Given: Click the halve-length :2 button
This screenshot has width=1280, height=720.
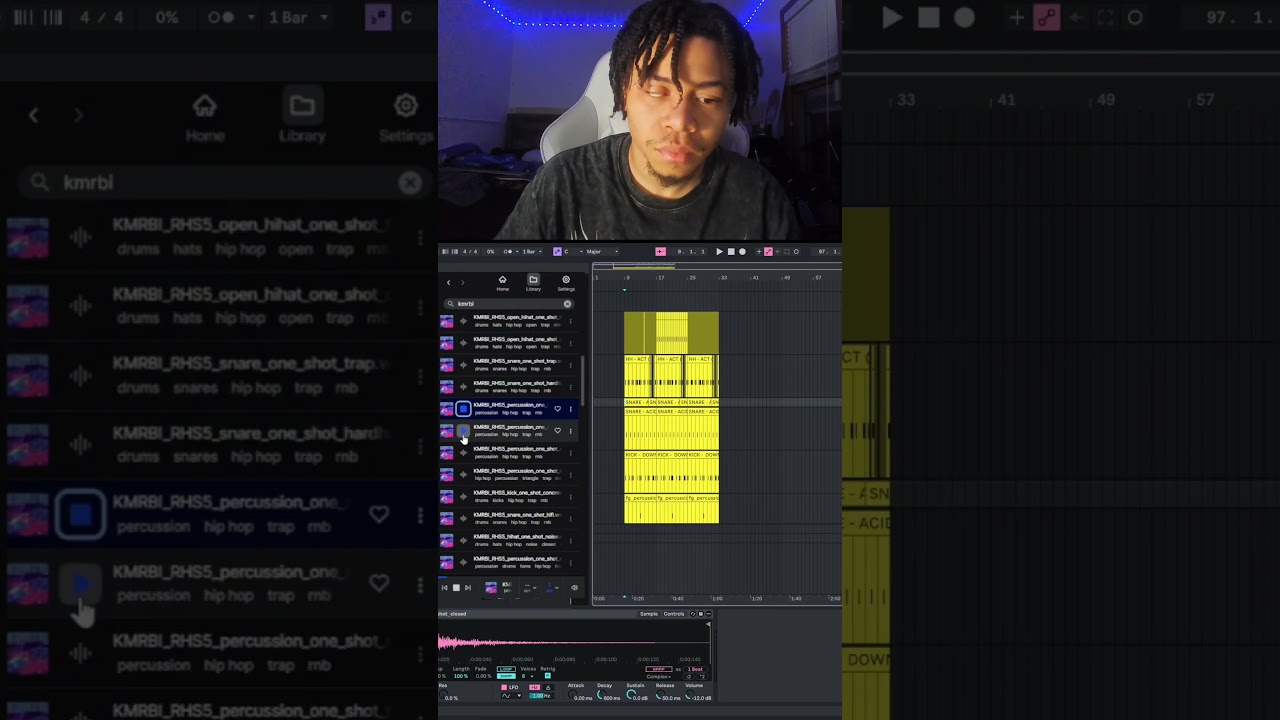Looking at the screenshot, I should pos(689,677).
